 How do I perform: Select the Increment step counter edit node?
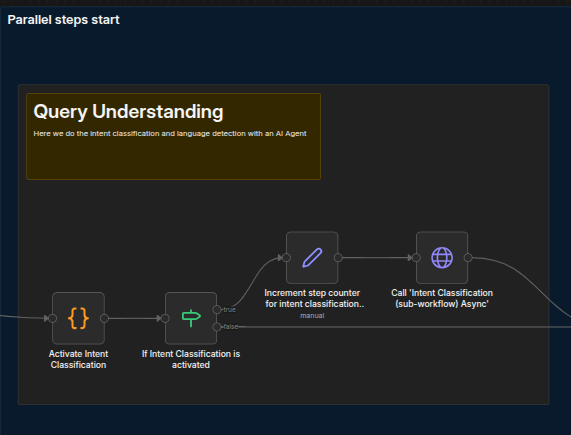point(312,258)
